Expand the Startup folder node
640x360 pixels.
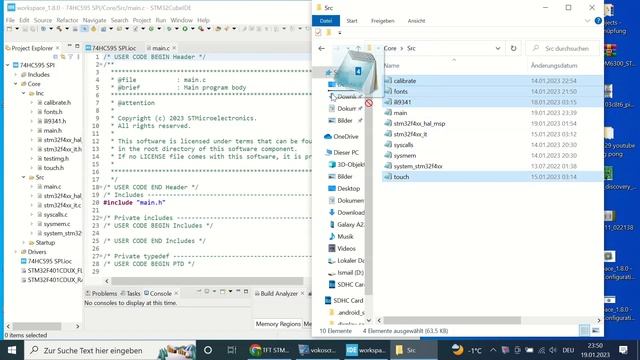[x=23, y=243]
